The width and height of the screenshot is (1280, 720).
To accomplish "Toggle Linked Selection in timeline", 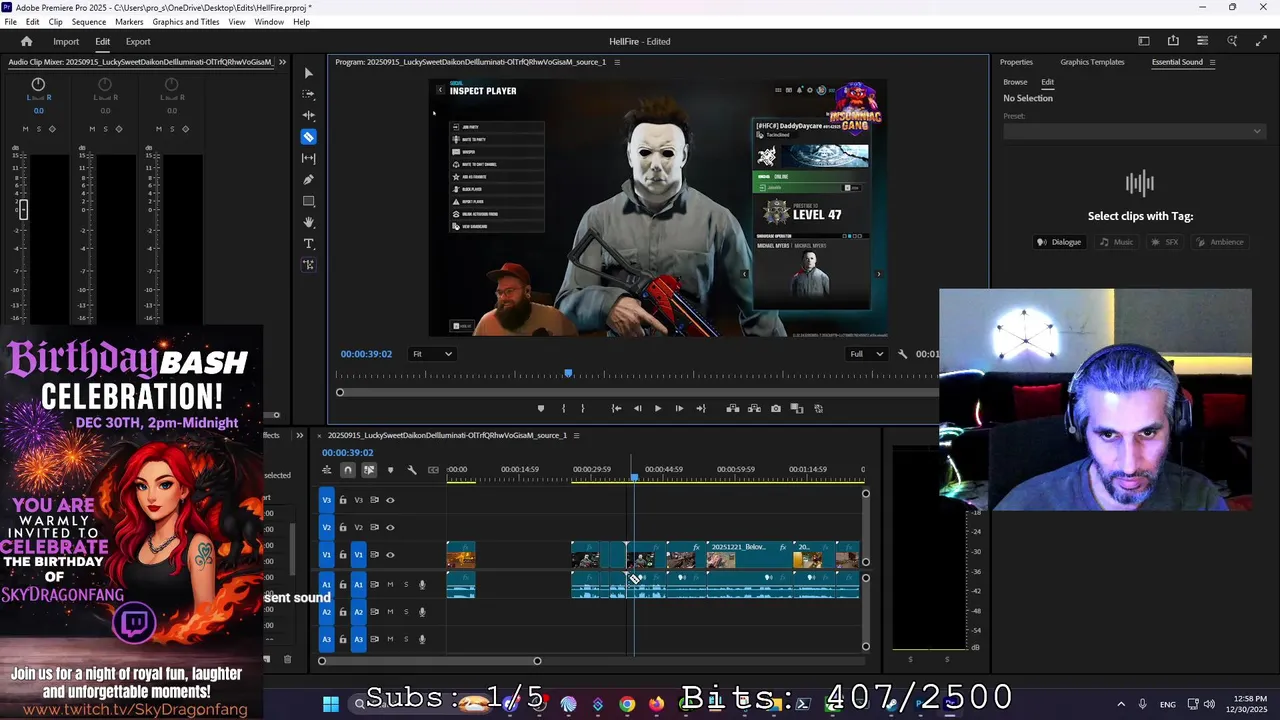I will coord(369,470).
